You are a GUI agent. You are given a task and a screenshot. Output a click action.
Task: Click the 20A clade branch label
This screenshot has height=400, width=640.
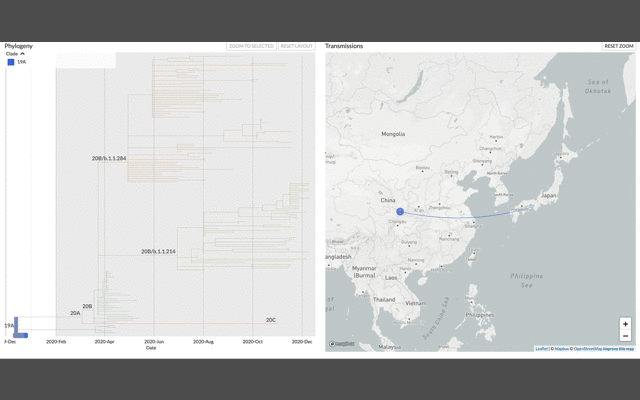point(75,313)
